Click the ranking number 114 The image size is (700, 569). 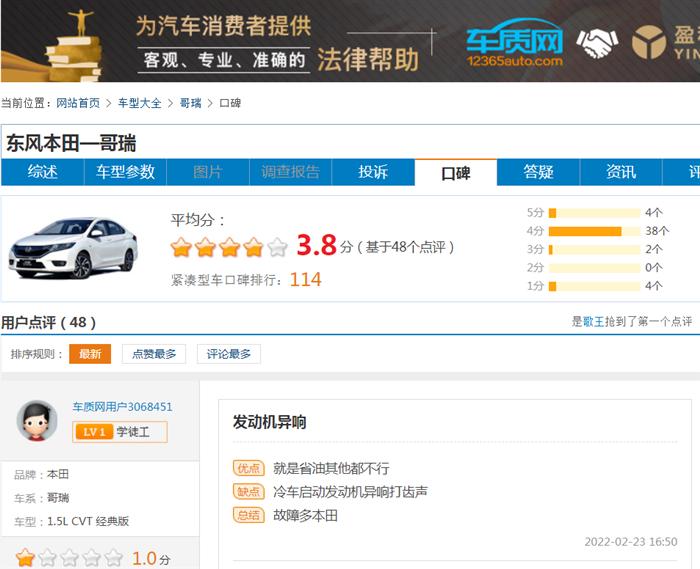305,280
